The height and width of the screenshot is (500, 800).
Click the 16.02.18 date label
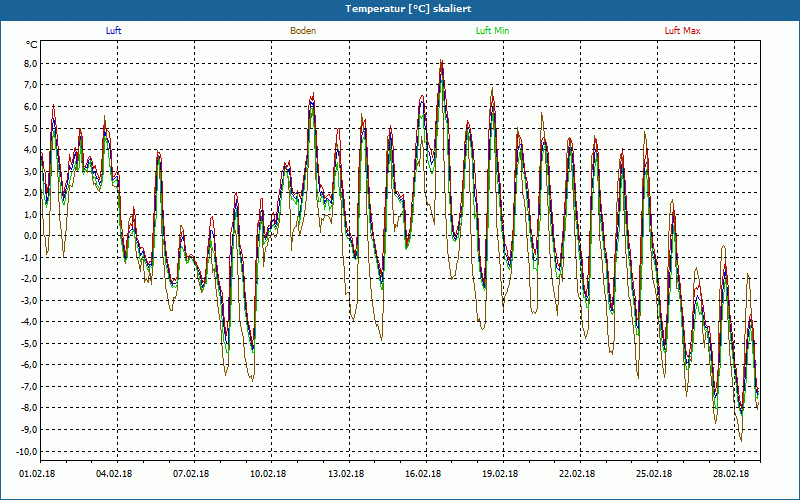[423, 474]
